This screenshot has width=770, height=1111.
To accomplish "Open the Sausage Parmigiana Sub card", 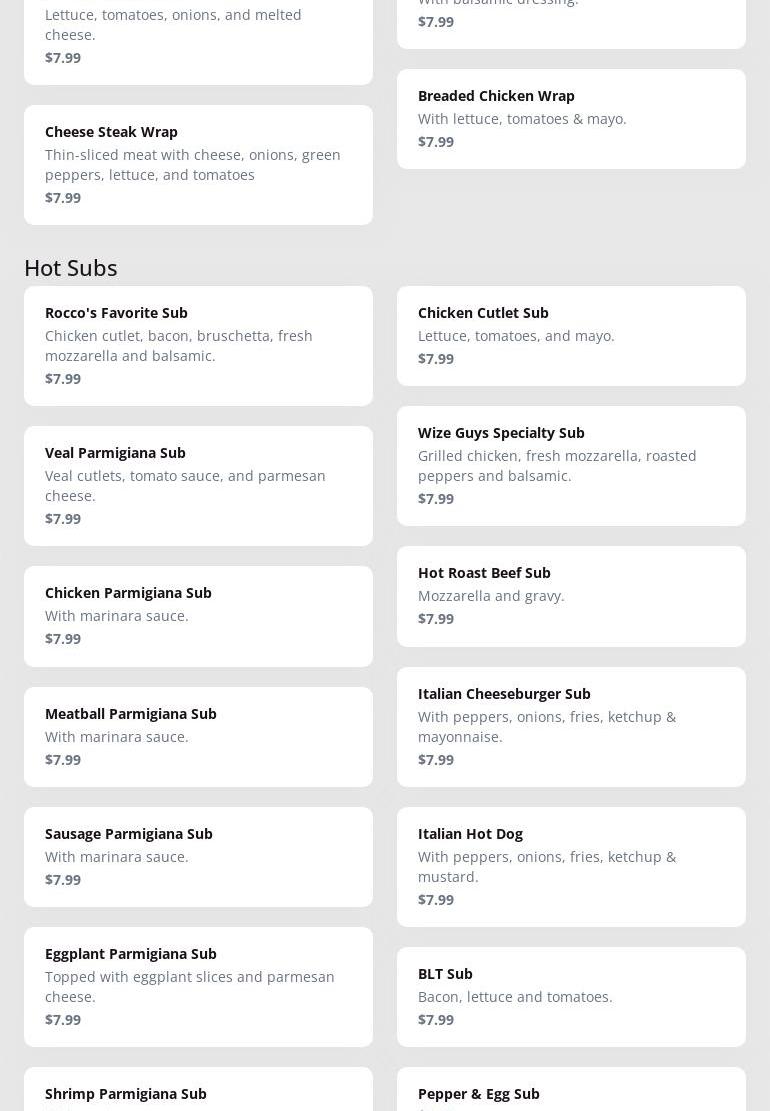I will (x=198, y=856).
